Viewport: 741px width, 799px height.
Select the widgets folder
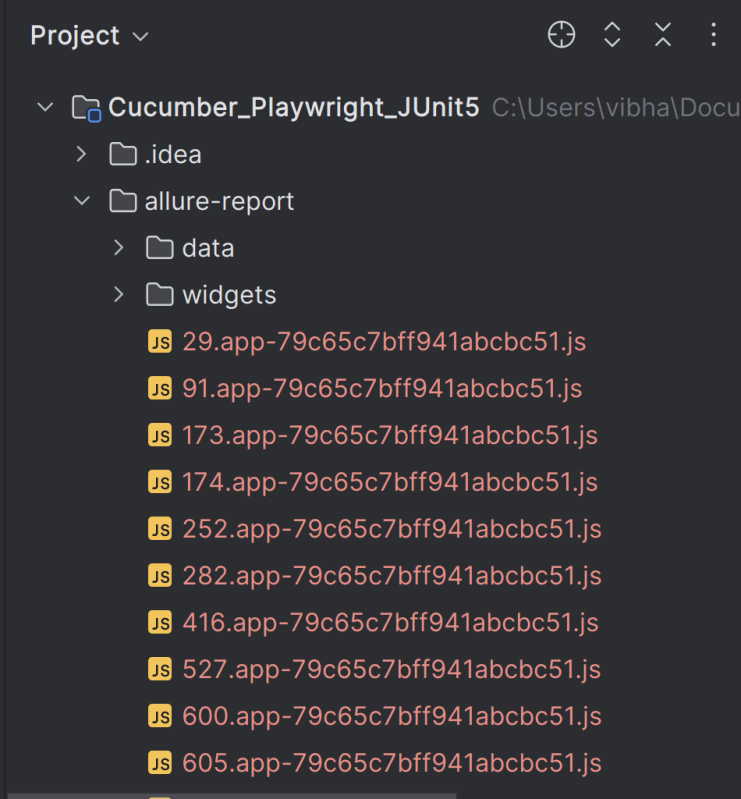click(229, 295)
